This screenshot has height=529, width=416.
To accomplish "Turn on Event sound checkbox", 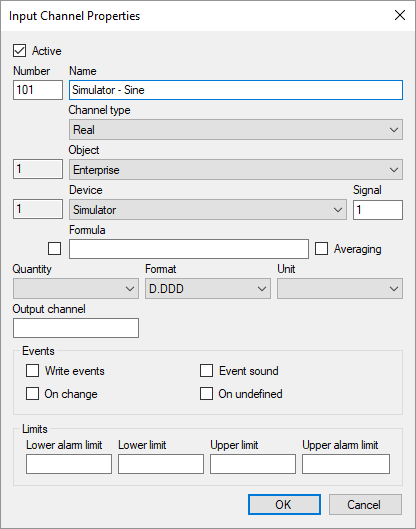I will point(206,371).
